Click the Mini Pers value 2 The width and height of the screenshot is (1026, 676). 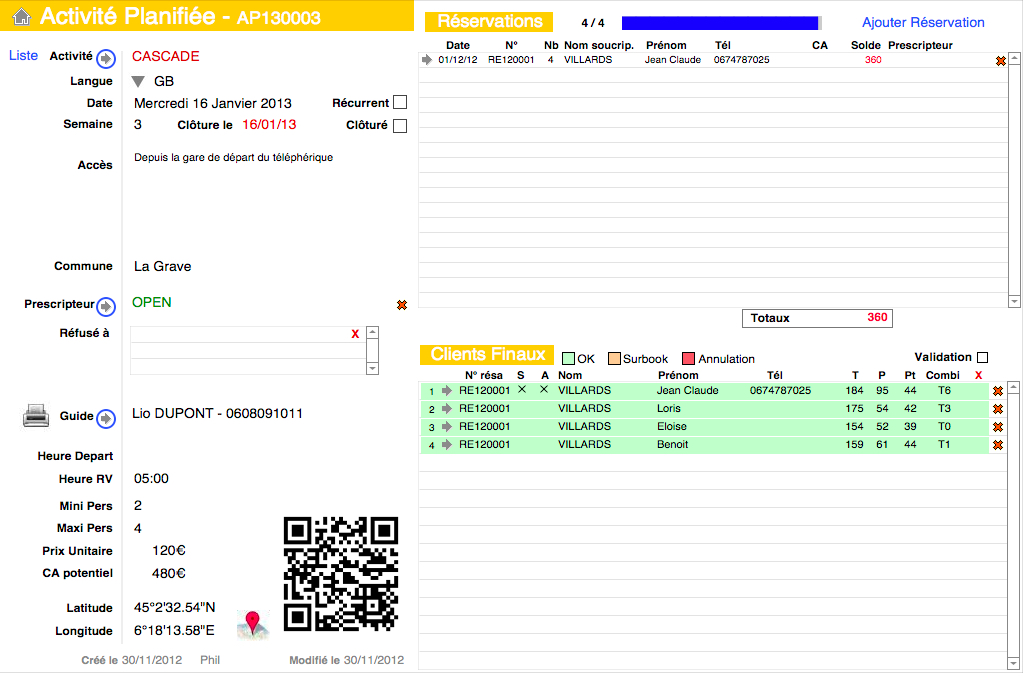[x=137, y=505]
